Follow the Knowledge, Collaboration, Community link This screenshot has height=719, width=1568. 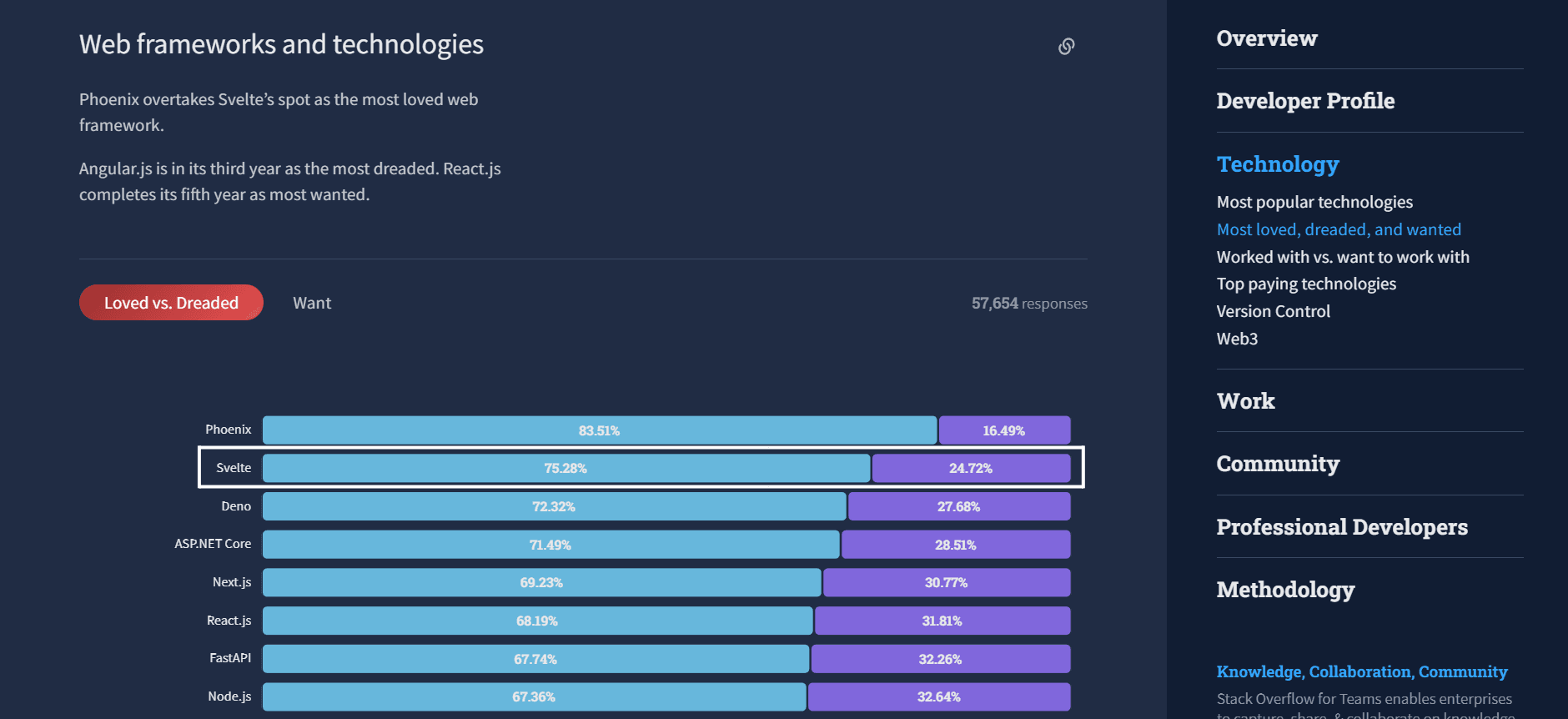(x=1361, y=671)
